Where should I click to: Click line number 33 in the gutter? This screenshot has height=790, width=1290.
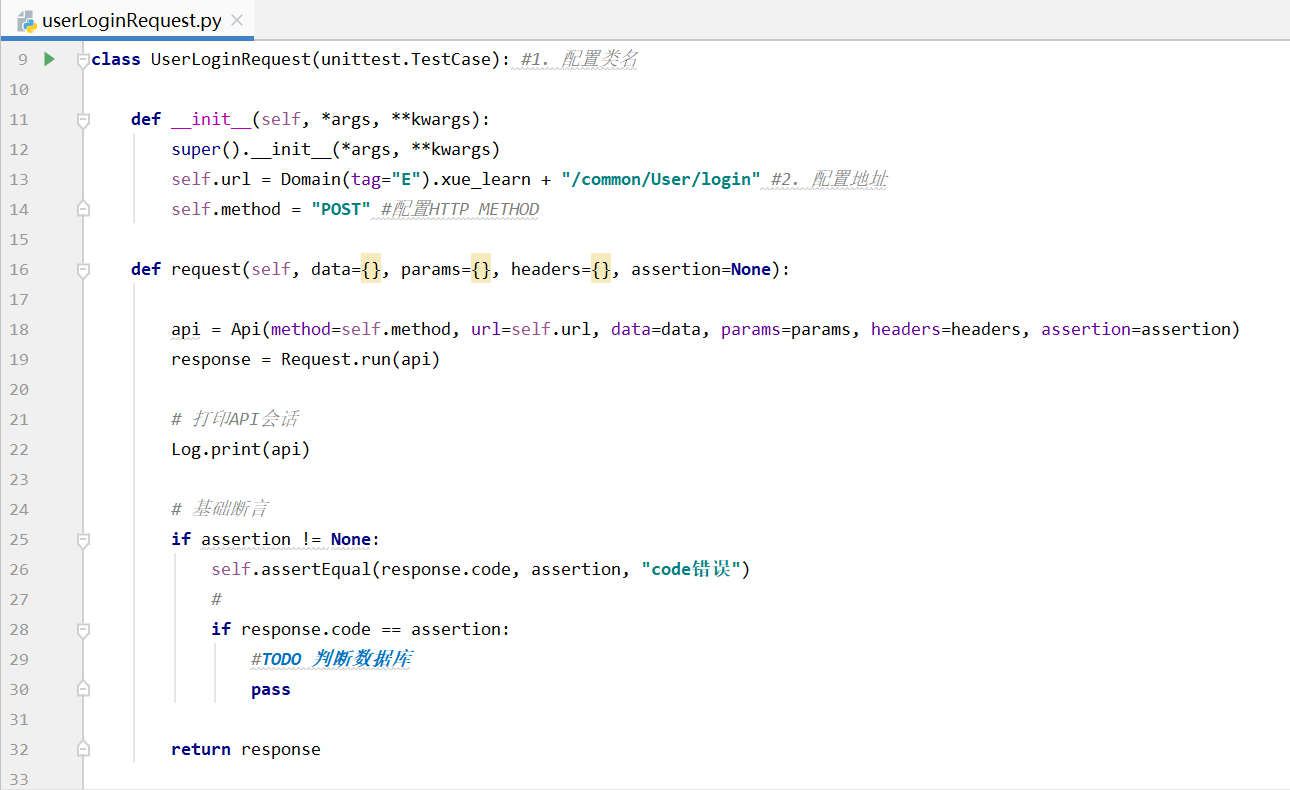(x=19, y=779)
